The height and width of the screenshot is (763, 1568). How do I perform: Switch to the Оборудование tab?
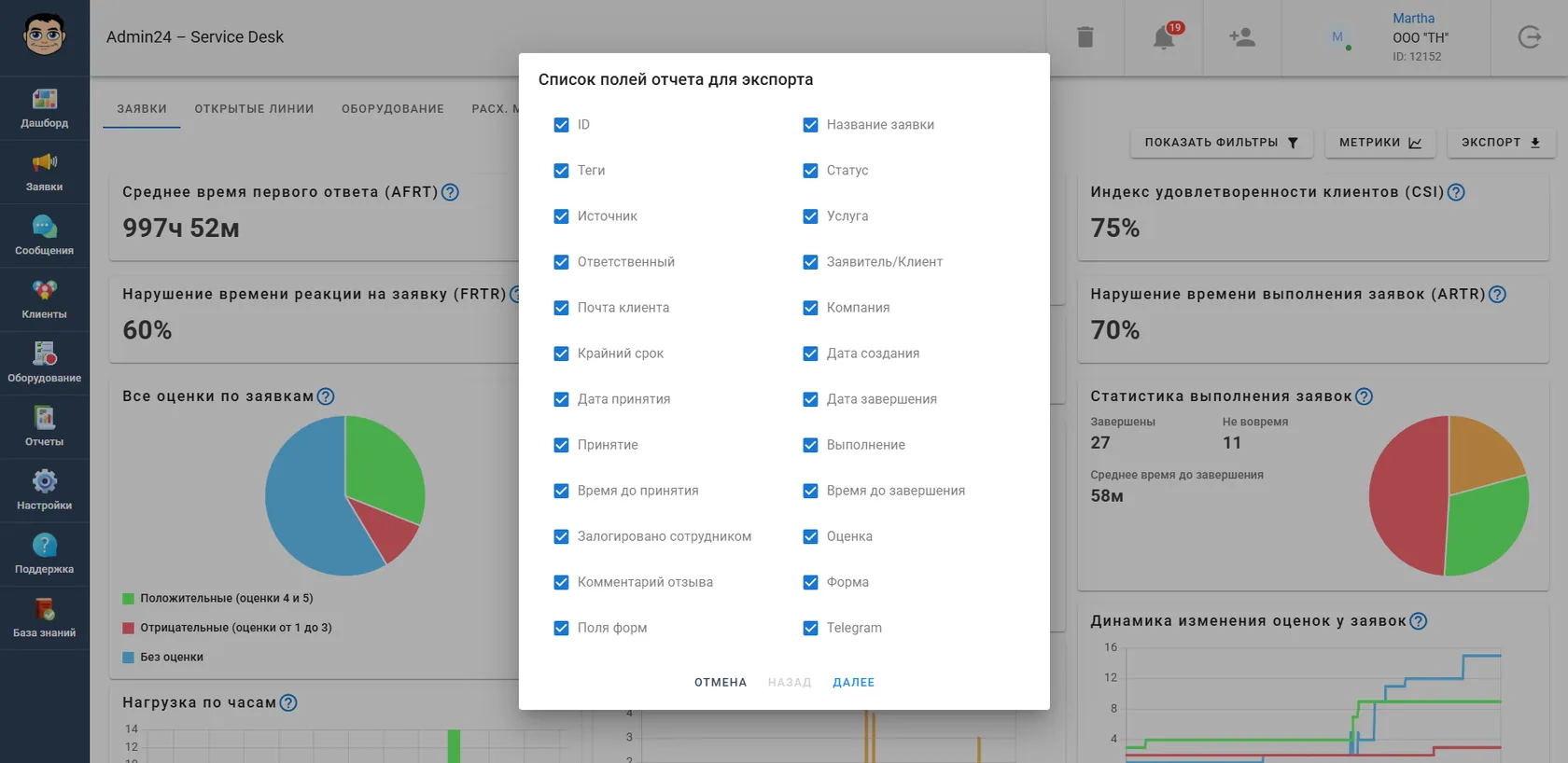(393, 109)
